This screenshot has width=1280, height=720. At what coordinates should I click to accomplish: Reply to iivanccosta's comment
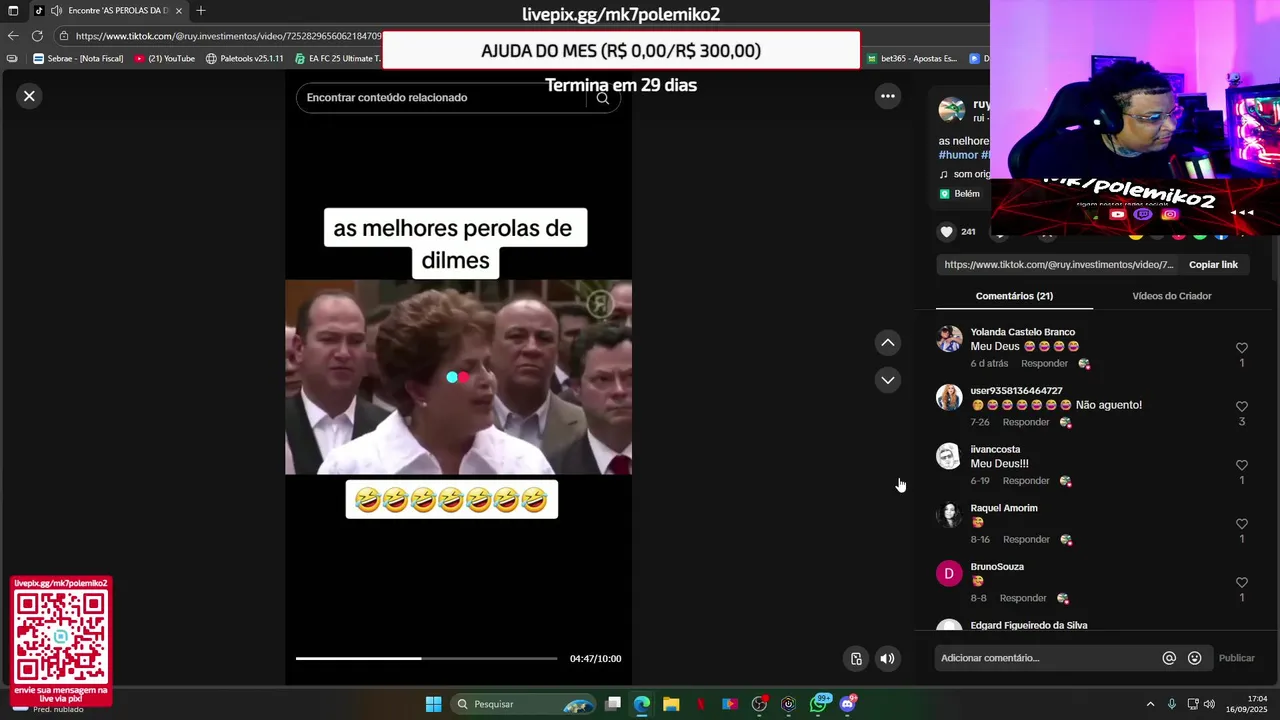click(1026, 481)
